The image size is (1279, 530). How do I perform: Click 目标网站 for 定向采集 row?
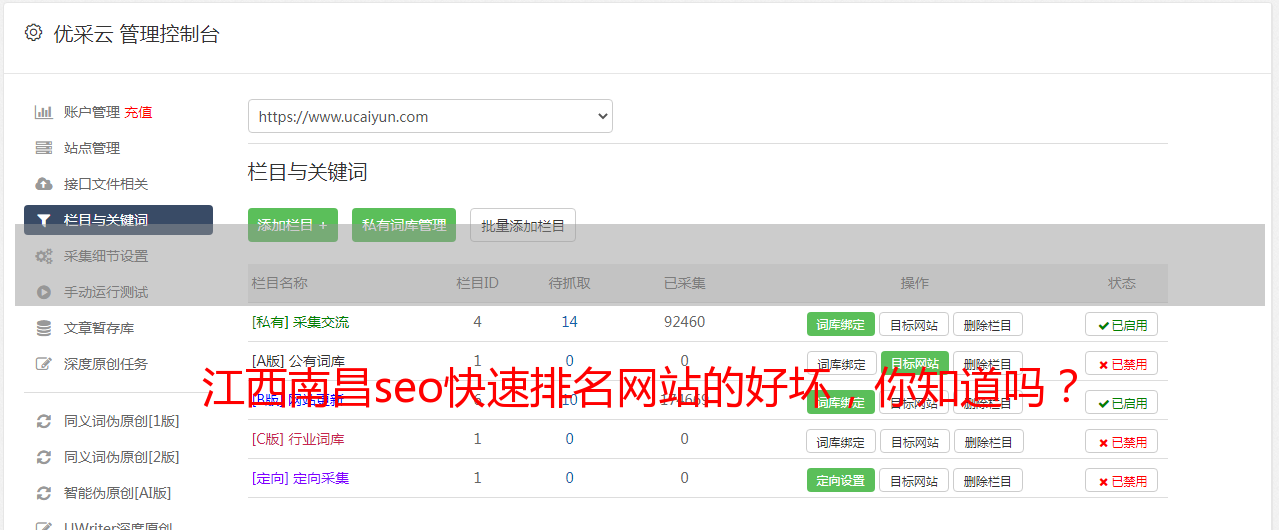click(x=914, y=480)
